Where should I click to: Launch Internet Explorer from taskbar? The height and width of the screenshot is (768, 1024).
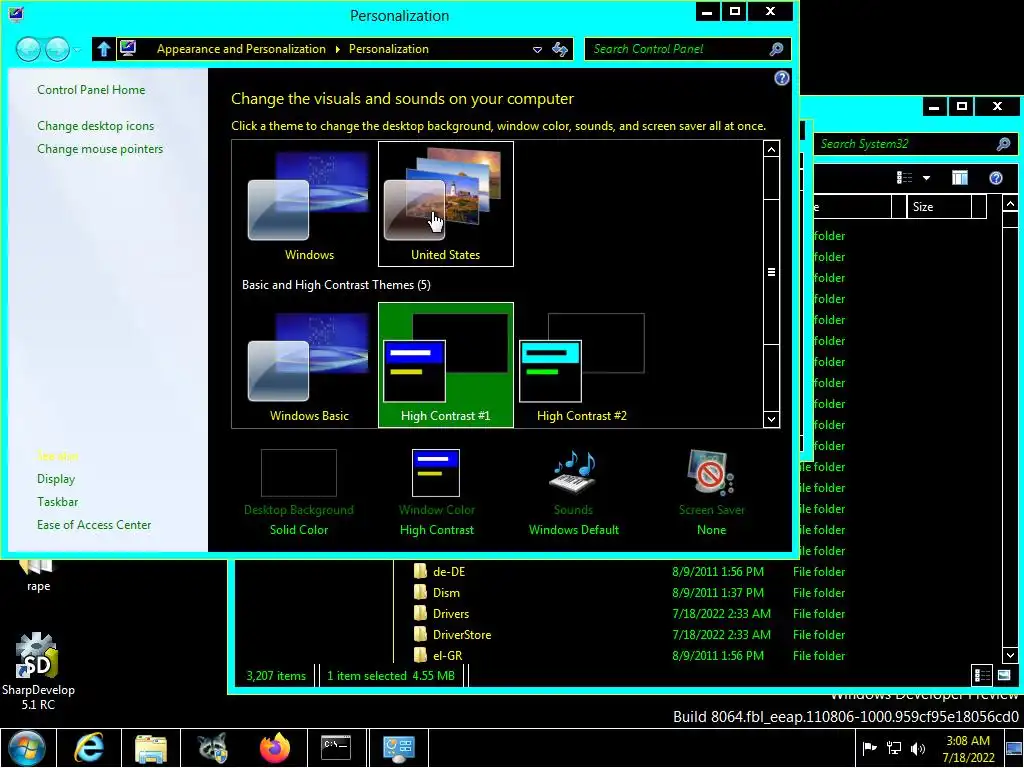tap(88, 748)
